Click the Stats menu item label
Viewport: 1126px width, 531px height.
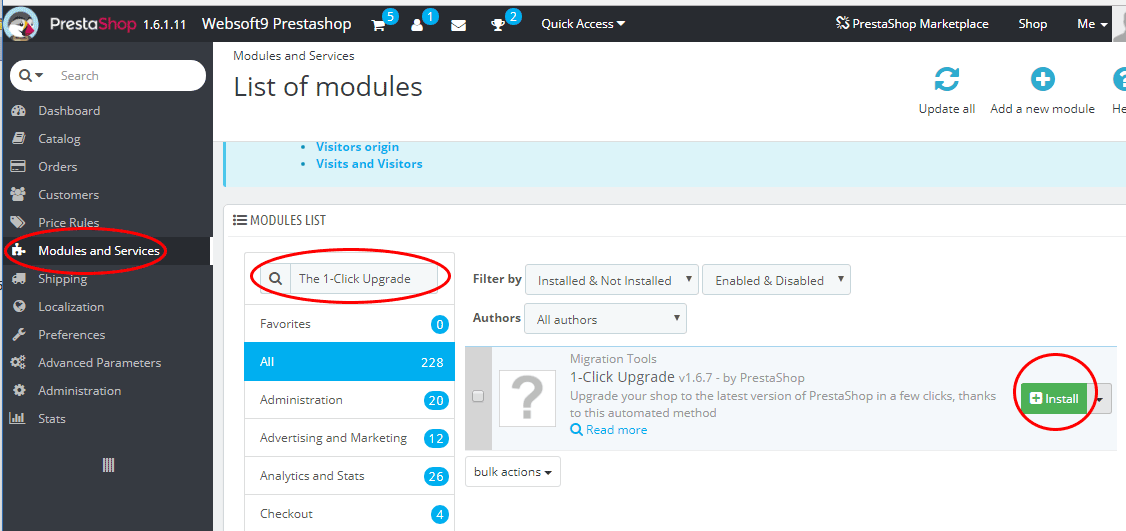[52, 419]
